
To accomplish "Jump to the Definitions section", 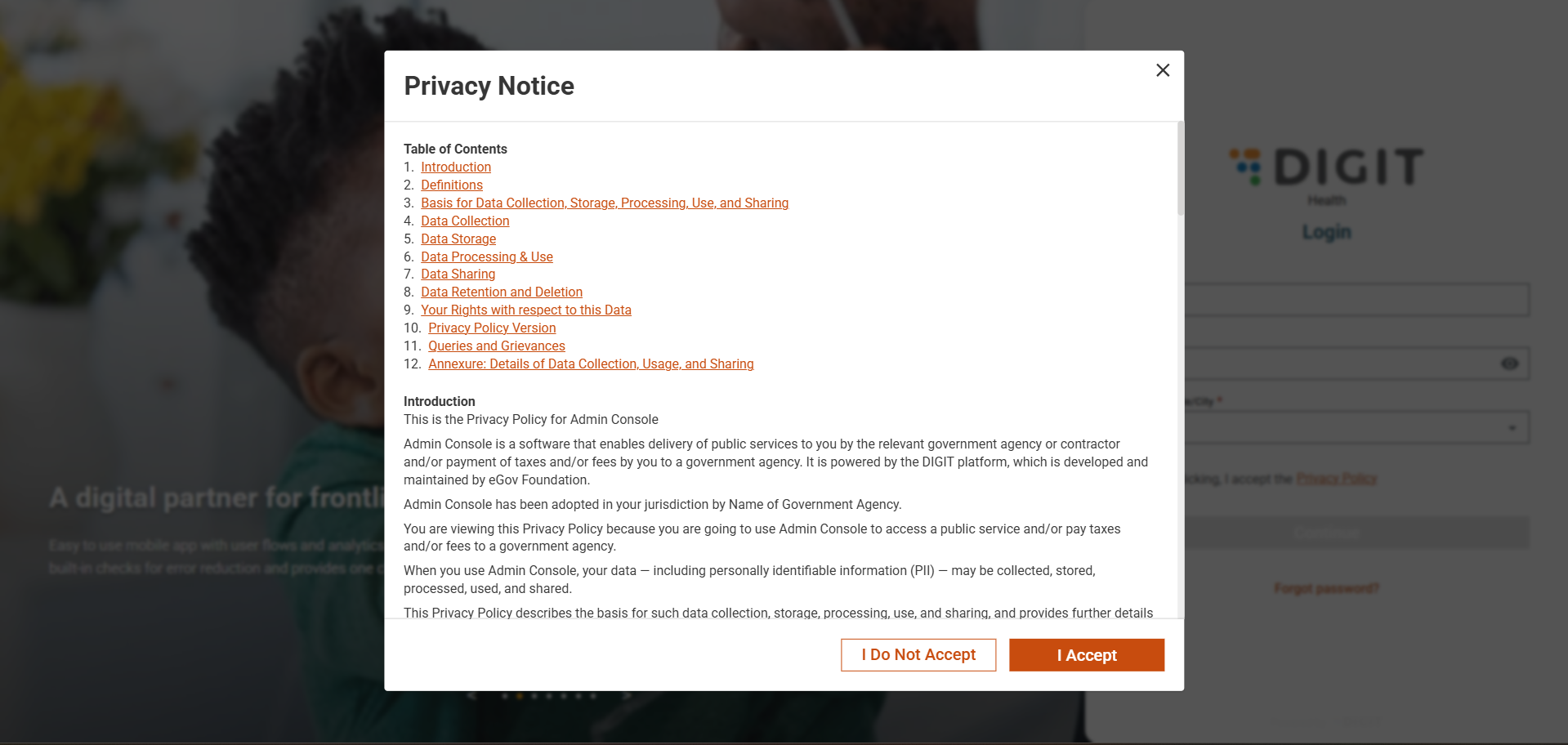I will [452, 185].
